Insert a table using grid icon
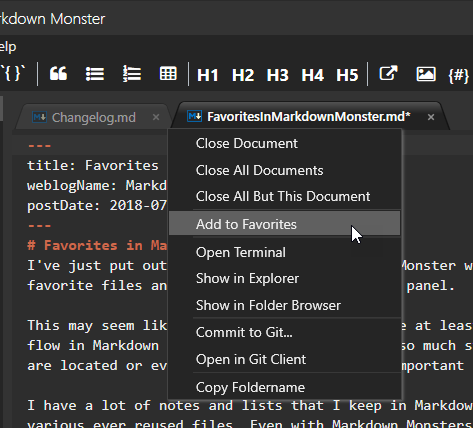This screenshot has height=428, width=473. pos(168,74)
